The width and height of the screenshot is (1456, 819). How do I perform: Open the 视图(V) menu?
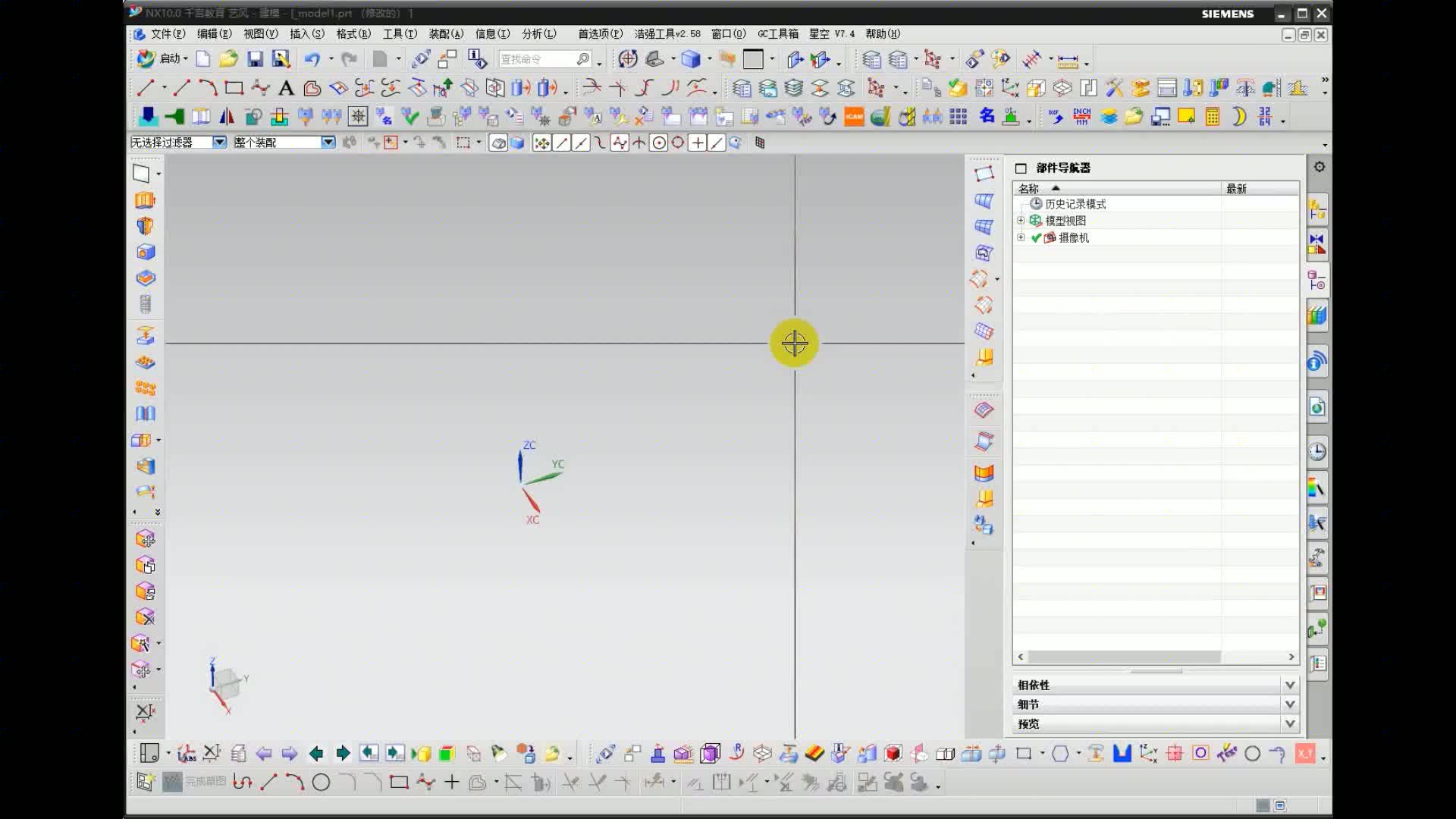point(261,34)
